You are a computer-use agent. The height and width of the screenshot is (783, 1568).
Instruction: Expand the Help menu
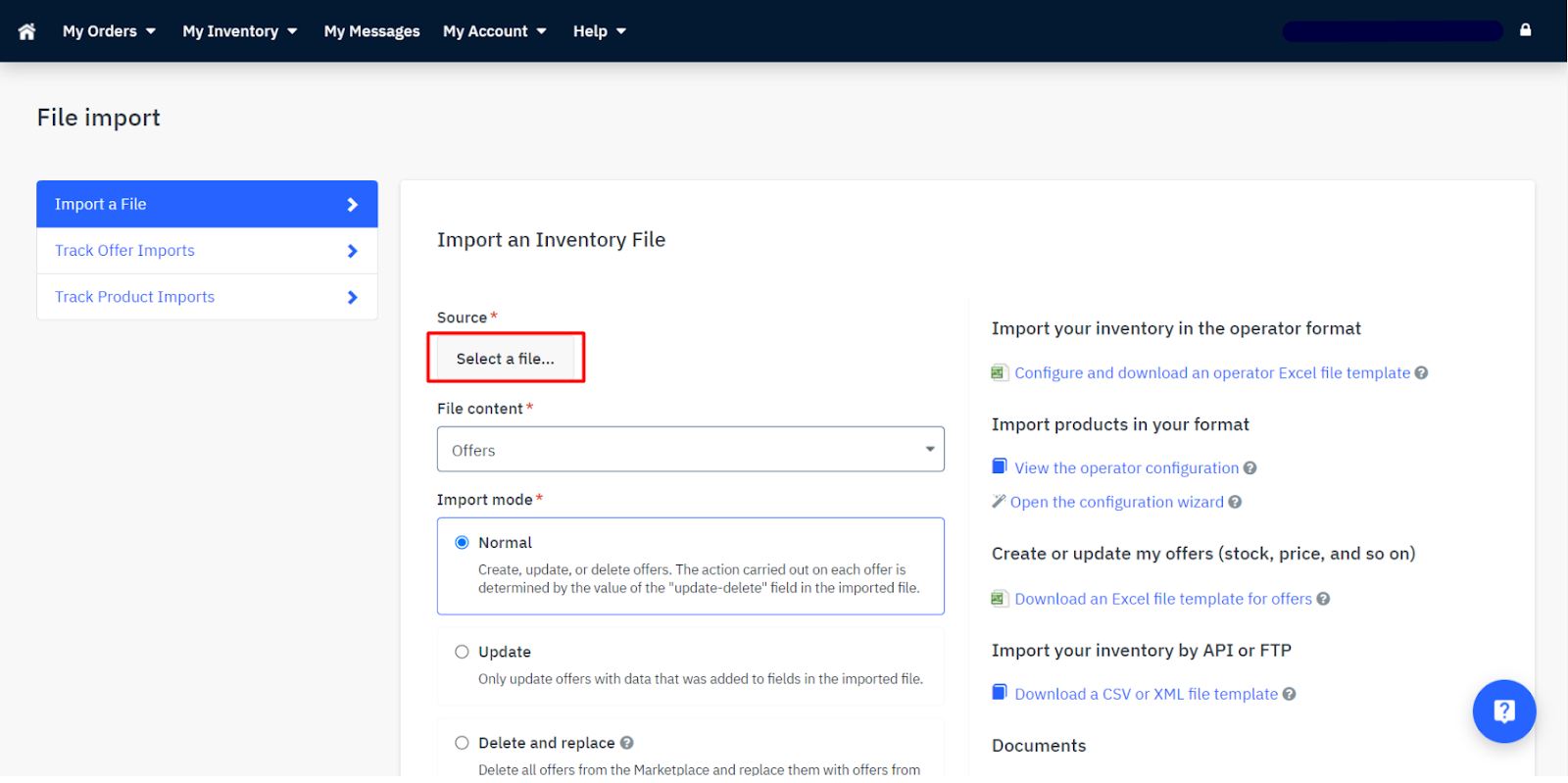pos(600,31)
